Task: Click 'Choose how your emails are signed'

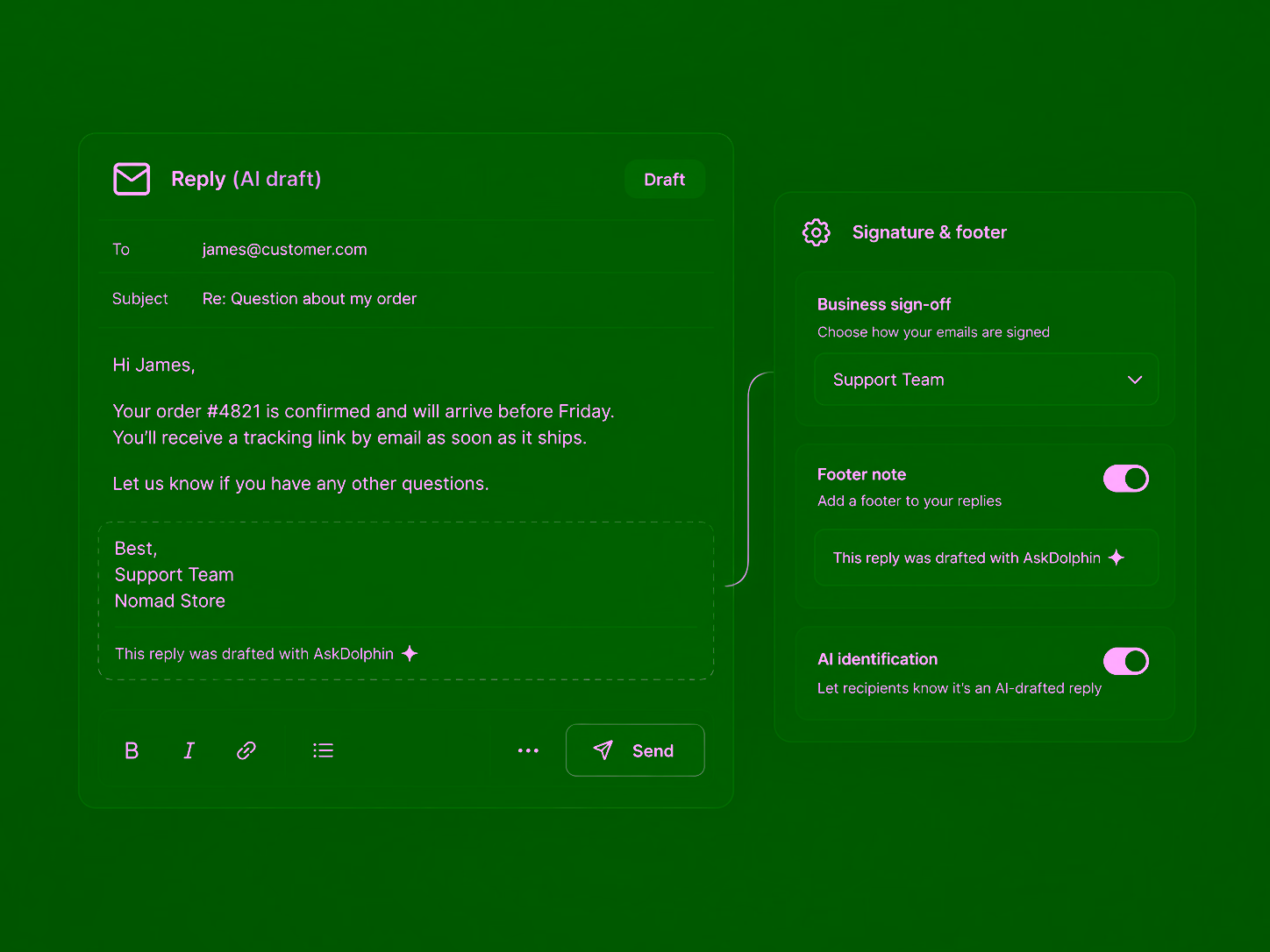Action: (933, 332)
